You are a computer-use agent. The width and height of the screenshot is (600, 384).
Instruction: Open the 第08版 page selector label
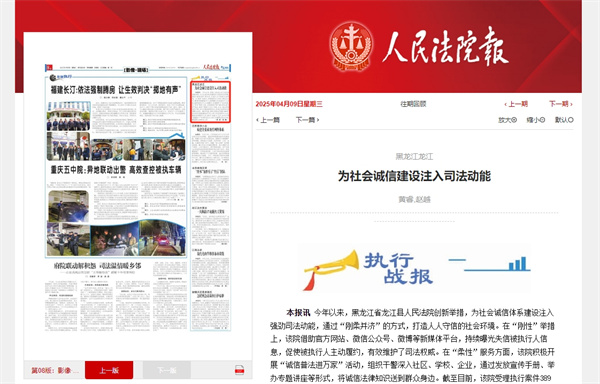(55, 370)
